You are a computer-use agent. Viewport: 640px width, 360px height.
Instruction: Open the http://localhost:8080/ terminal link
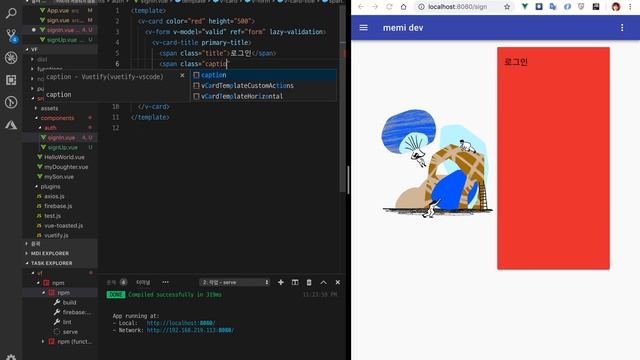click(181, 323)
